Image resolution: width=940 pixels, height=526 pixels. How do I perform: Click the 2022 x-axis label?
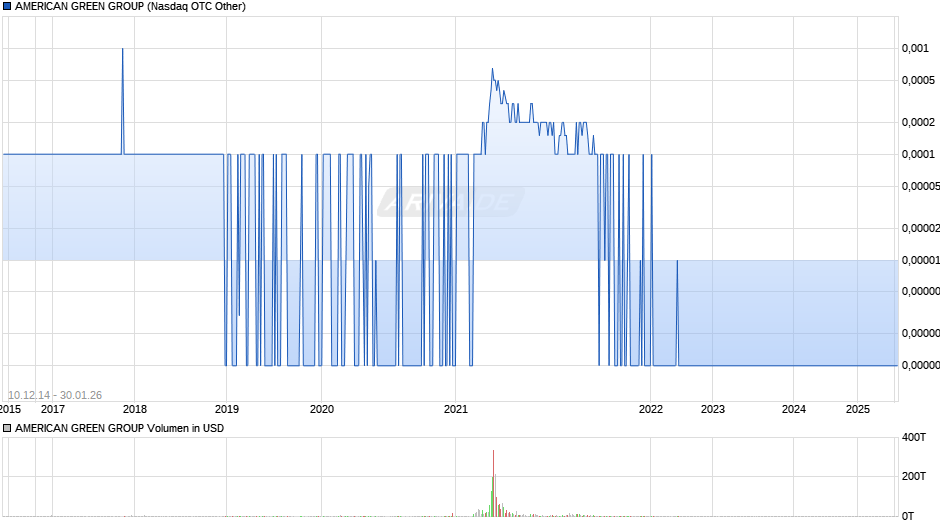[651, 409]
